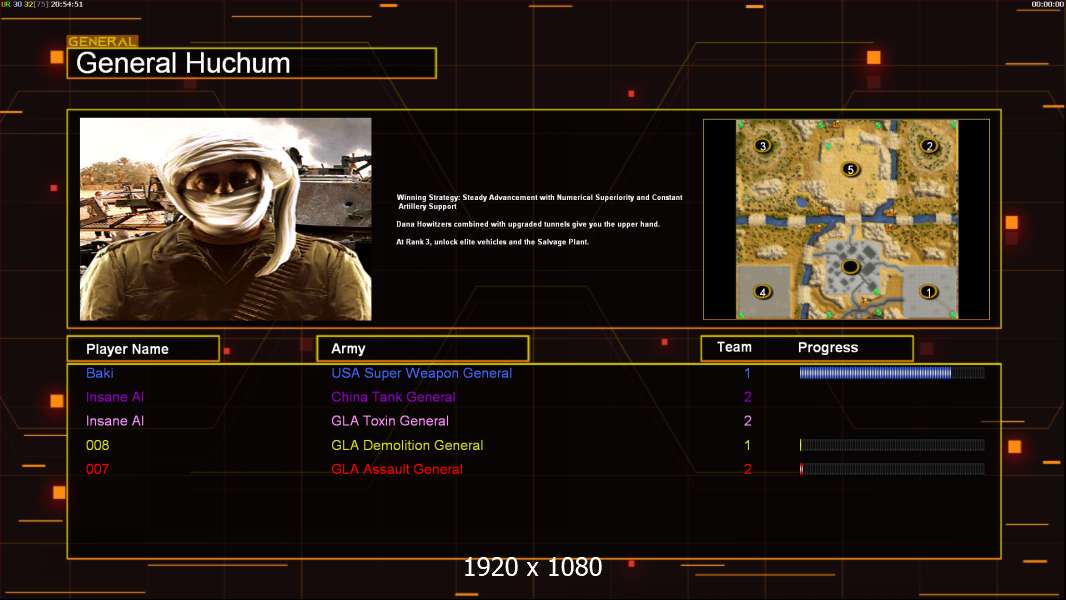Click Baki's team number 1
Image resolution: width=1066 pixels, height=600 pixels.
coord(747,373)
